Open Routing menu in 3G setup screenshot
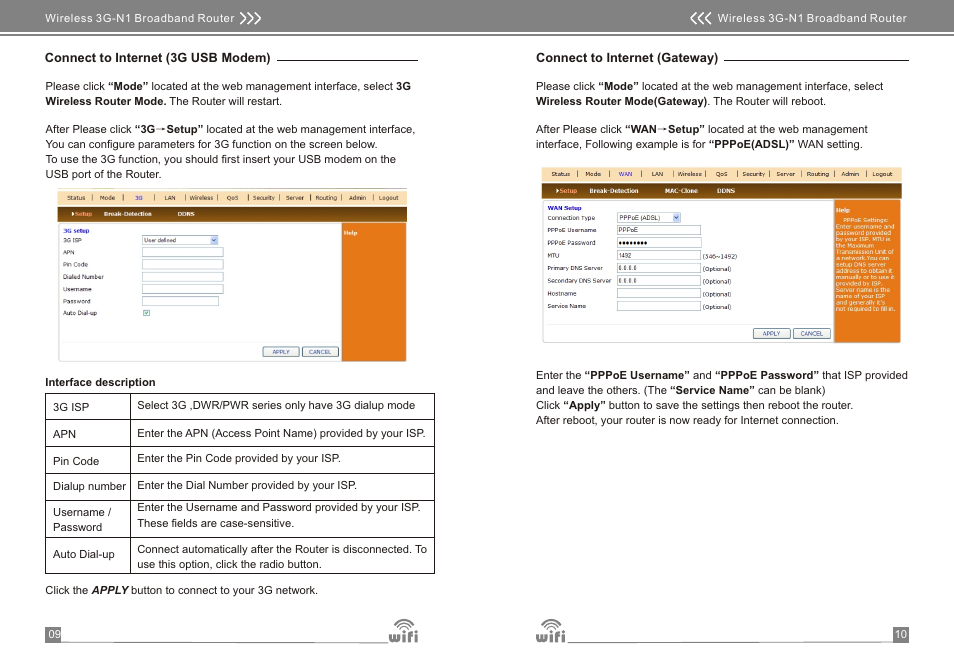 pos(326,198)
